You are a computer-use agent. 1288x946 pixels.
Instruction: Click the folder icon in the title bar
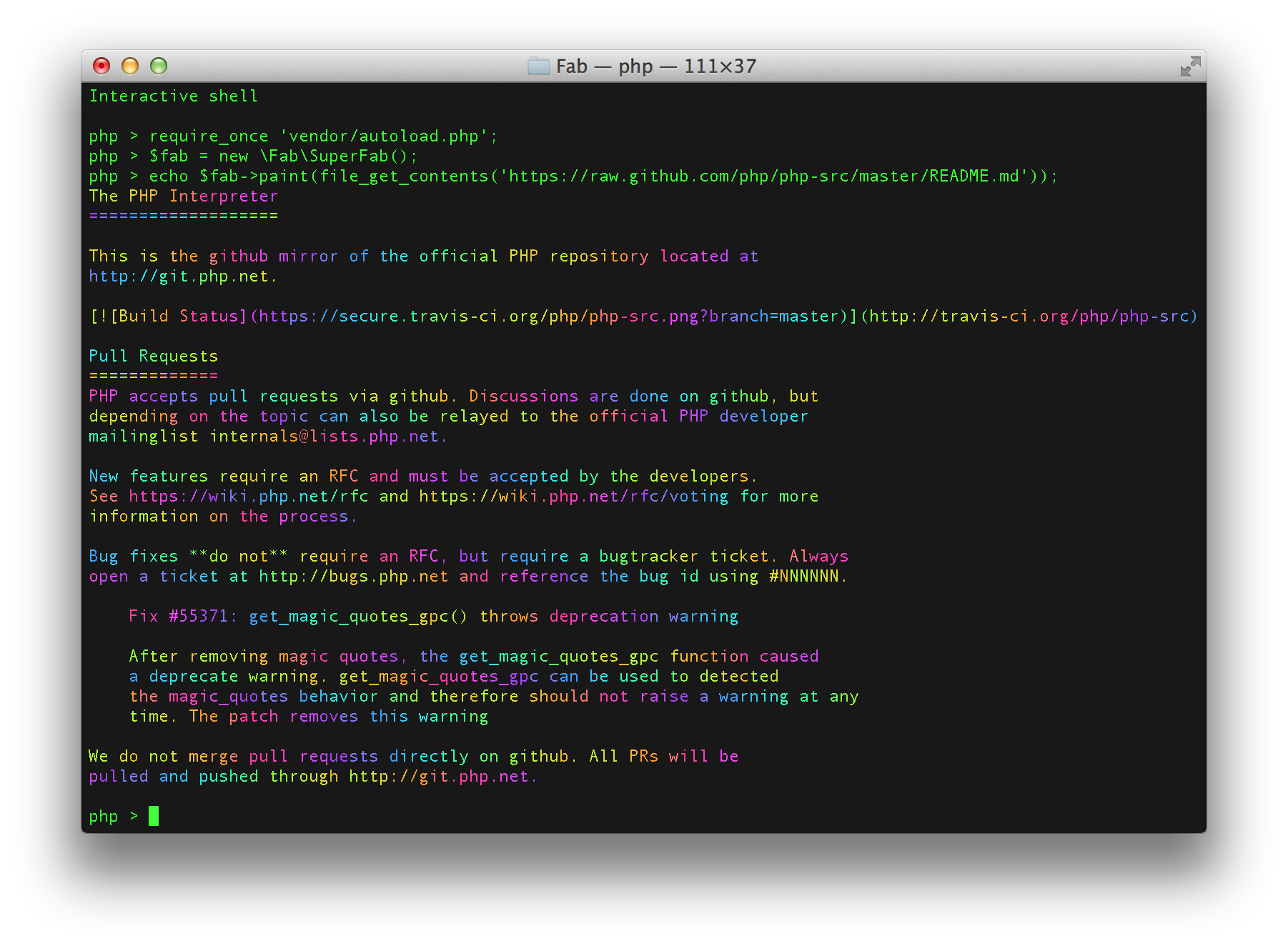tap(538, 66)
